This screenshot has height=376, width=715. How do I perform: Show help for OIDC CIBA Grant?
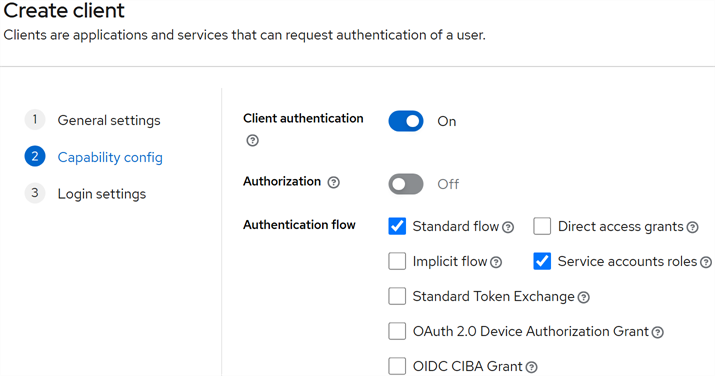tap(531, 367)
